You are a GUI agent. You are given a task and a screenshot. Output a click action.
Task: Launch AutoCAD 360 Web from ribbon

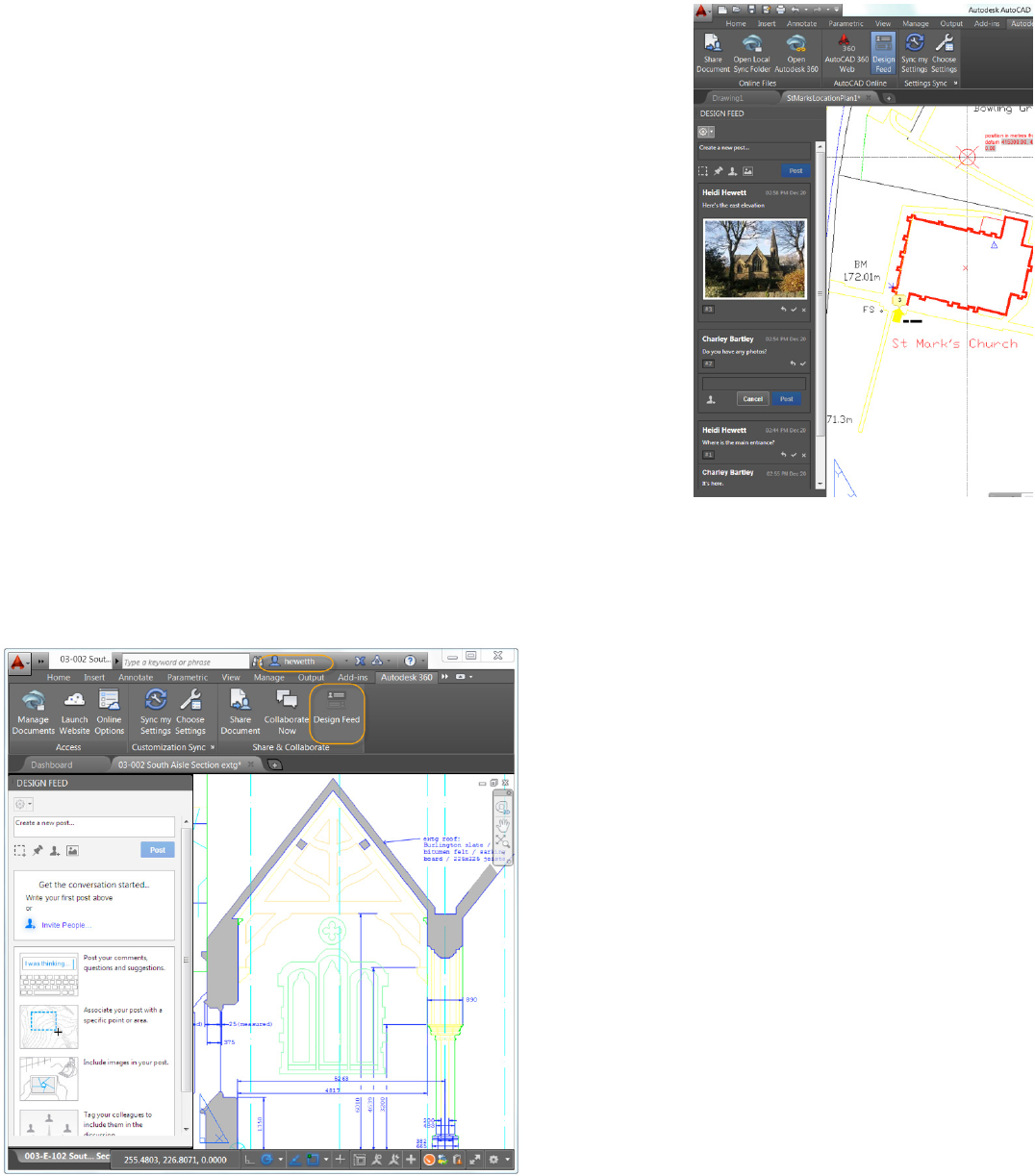(846, 54)
